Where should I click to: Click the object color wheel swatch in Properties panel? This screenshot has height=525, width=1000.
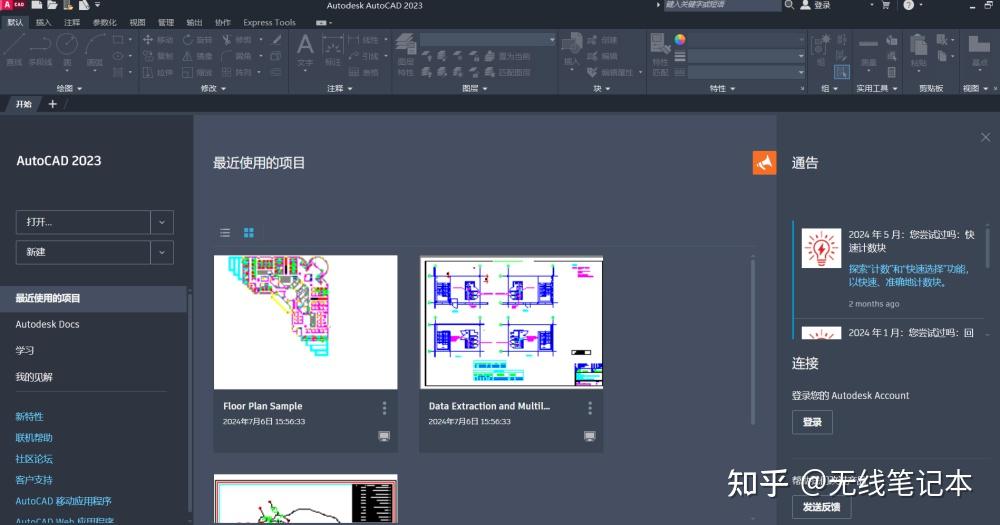680,40
